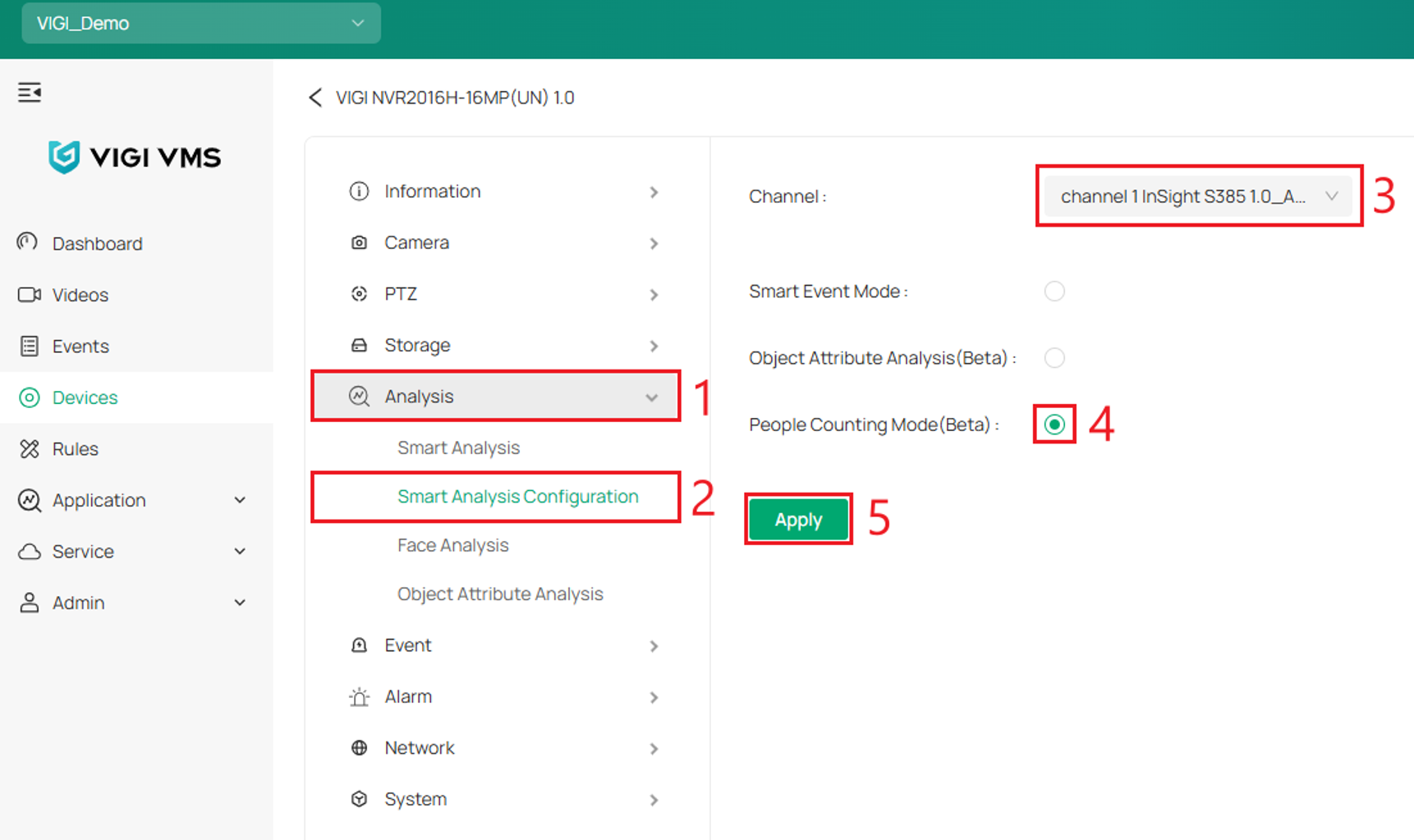1414x840 pixels.
Task: Open Smart Analysis submenu item
Action: click(459, 448)
